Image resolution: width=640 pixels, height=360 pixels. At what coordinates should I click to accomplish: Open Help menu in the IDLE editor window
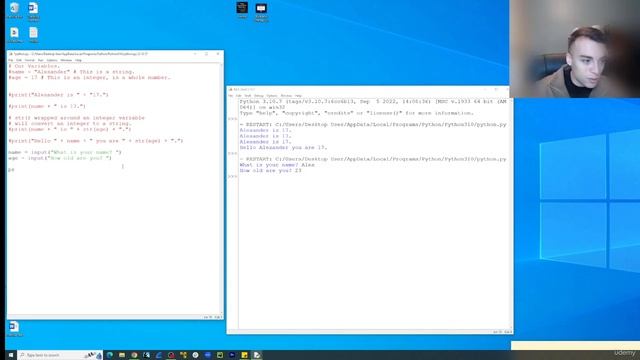[78, 60]
